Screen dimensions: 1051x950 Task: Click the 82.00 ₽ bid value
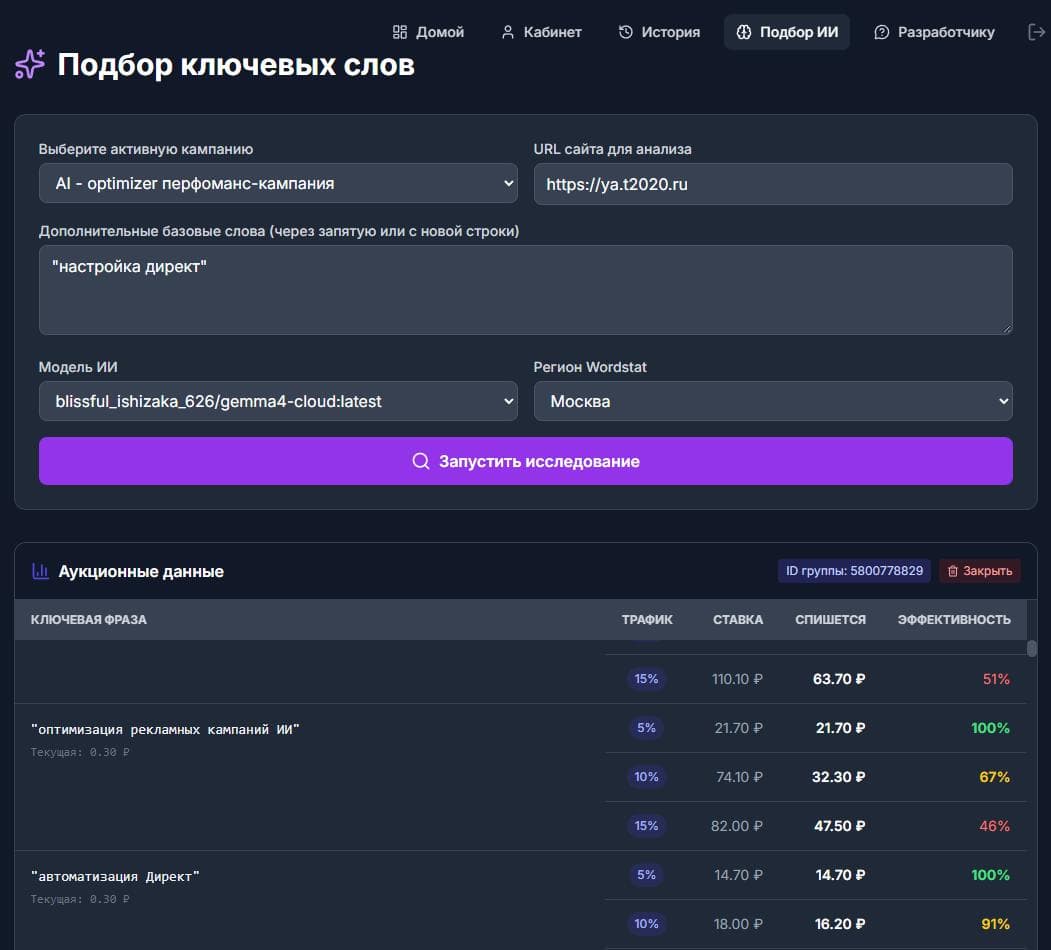coord(737,826)
